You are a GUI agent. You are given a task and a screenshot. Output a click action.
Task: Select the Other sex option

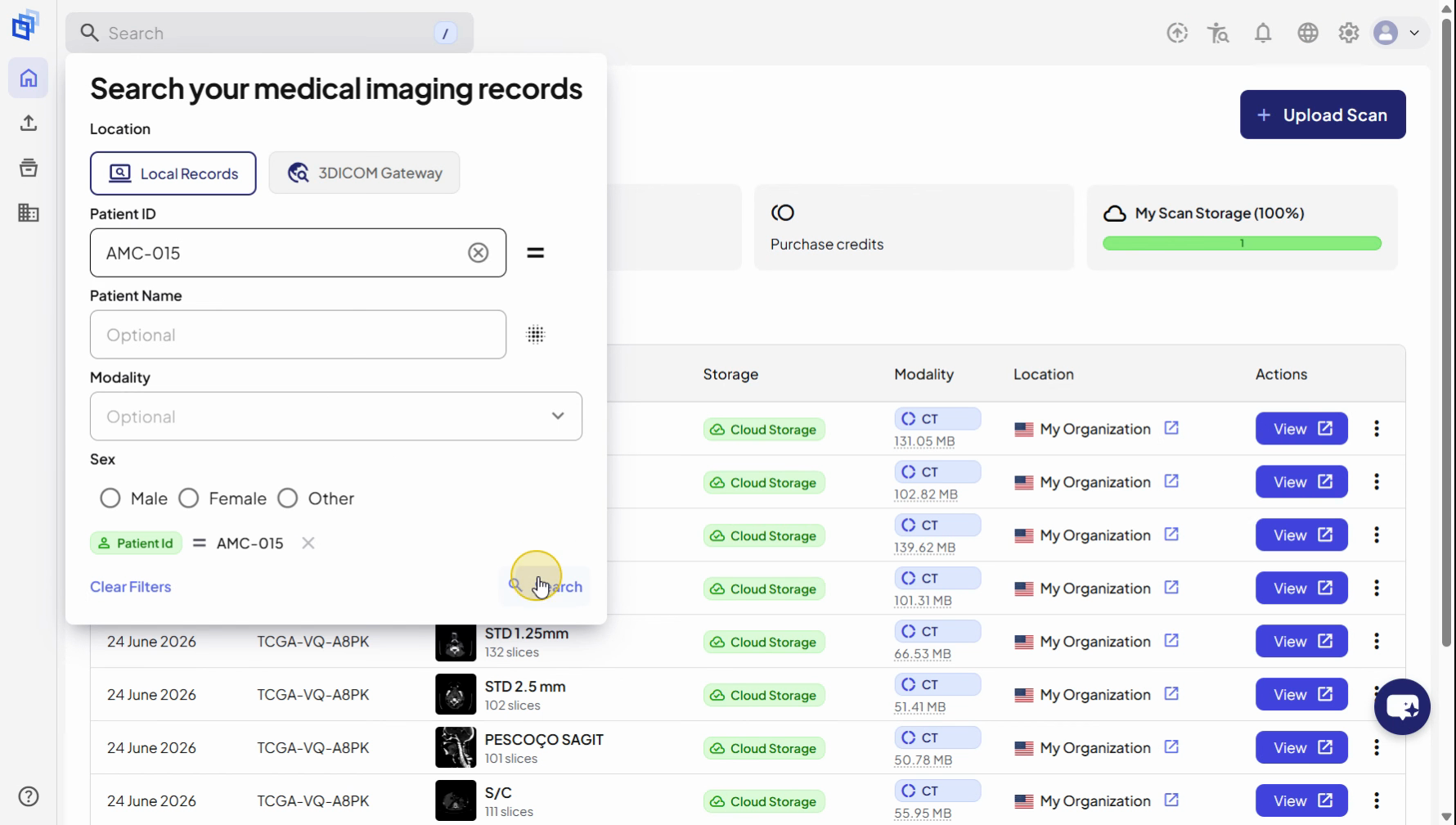point(288,498)
